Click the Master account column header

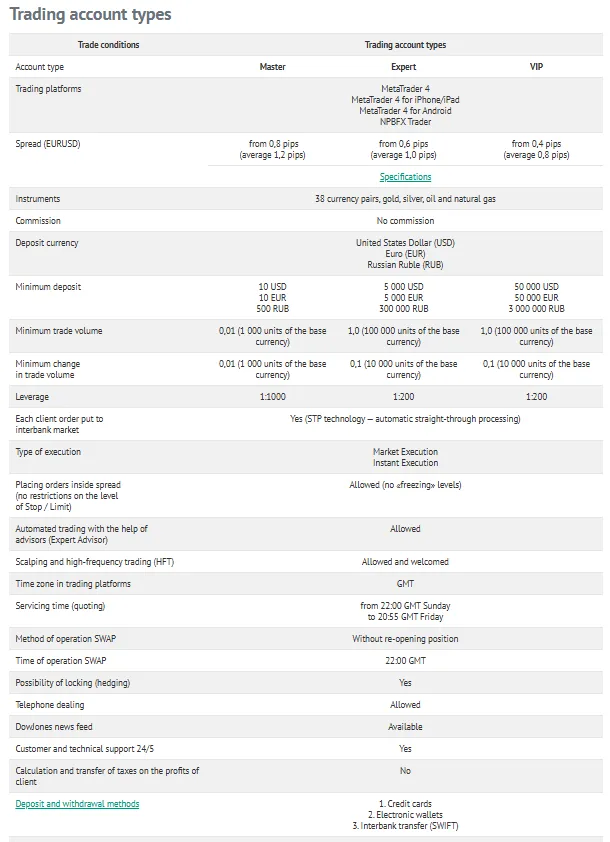(x=272, y=67)
